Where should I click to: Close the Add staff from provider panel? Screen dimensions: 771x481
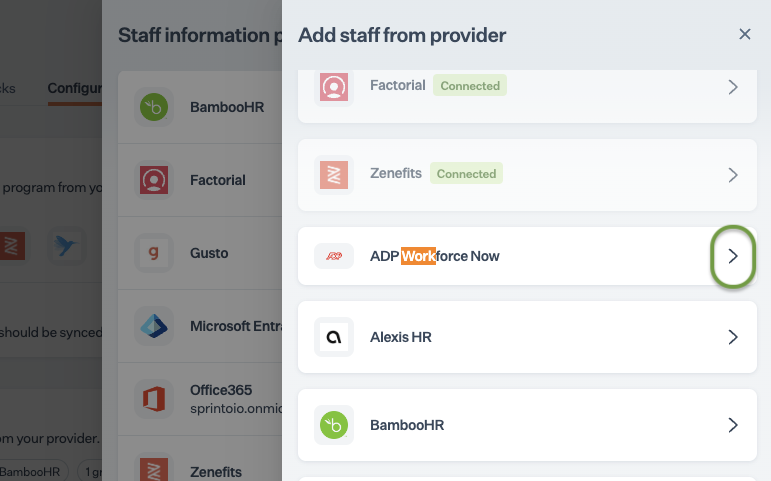point(744,34)
